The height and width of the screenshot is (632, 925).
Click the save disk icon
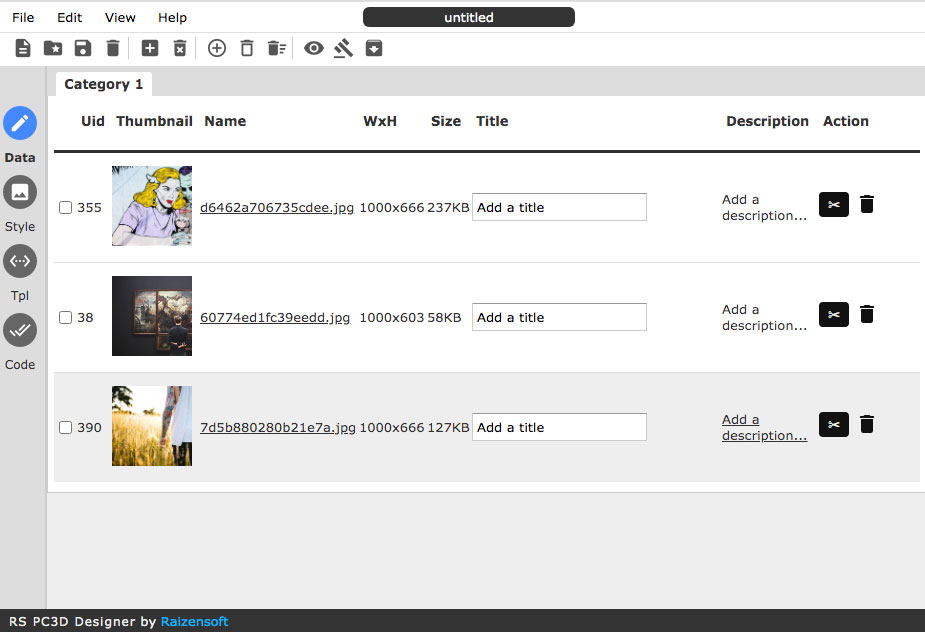[83, 48]
